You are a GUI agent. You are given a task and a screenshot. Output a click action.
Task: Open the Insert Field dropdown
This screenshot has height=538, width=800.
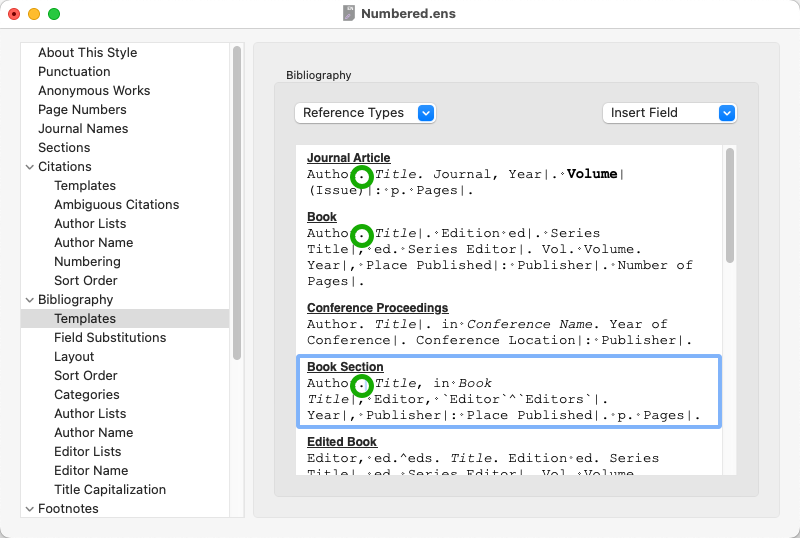coord(669,113)
